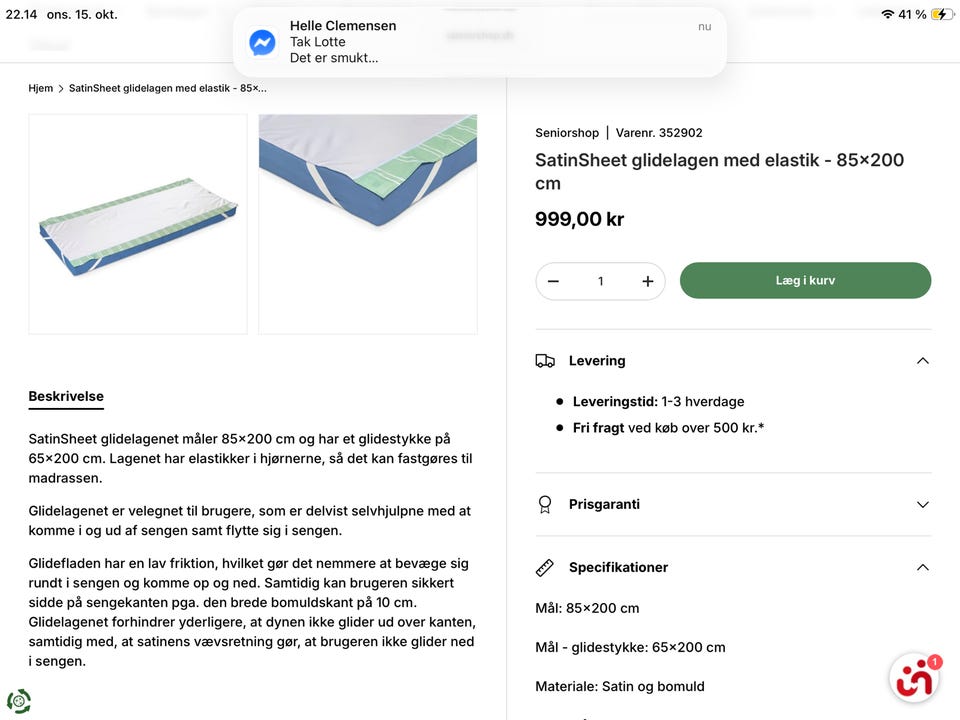
Task: Select the Beskrivelse tab
Action: click(x=66, y=396)
